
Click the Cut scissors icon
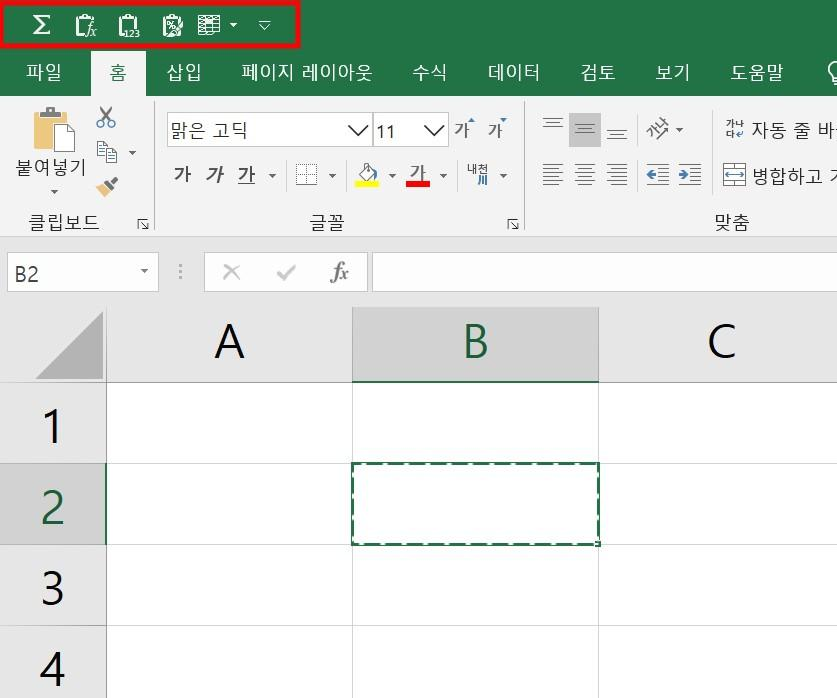tap(106, 117)
